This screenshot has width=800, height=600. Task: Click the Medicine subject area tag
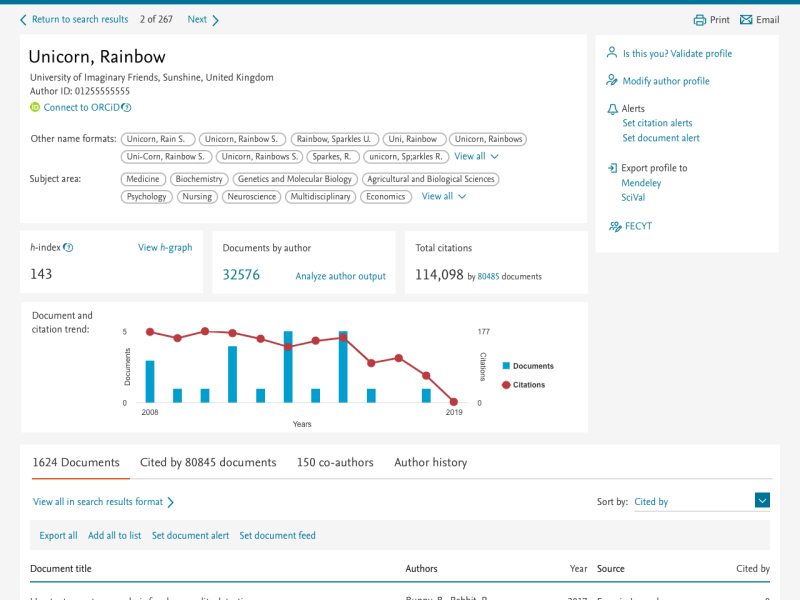(x=143, y=179)
